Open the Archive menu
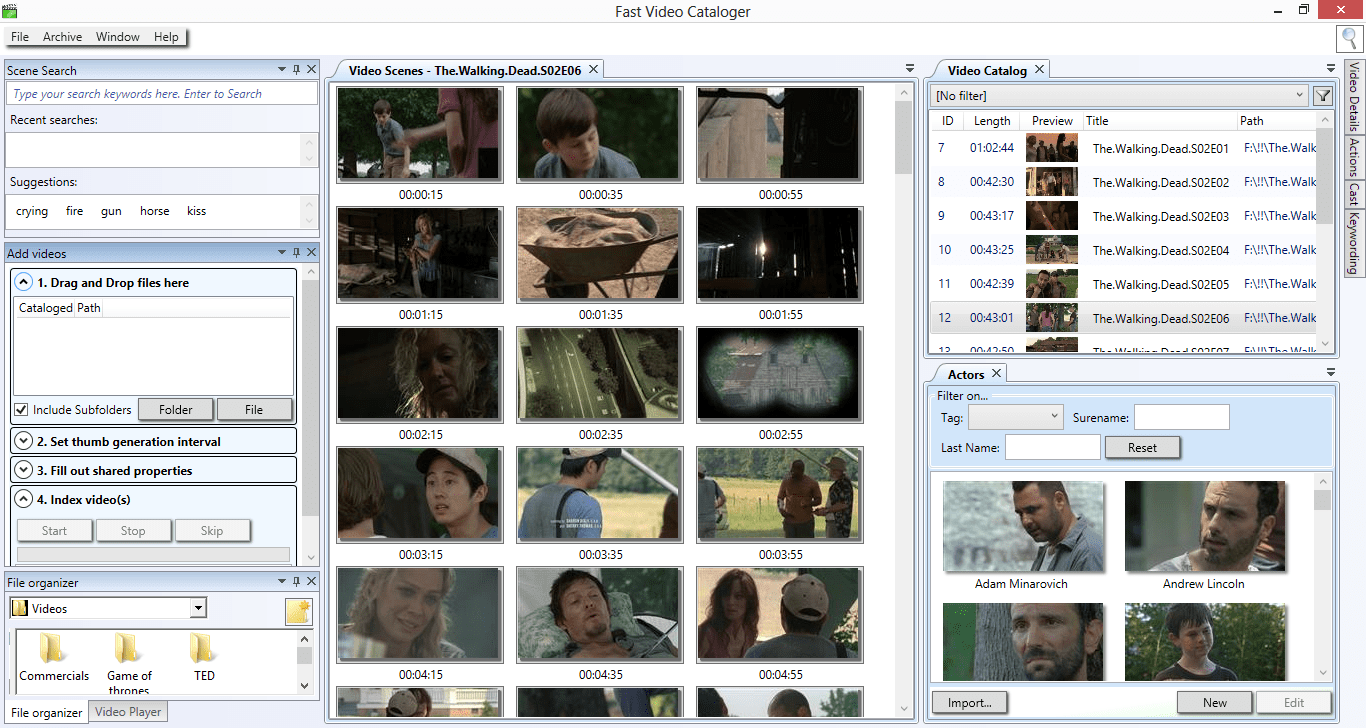 click(62, 37)
